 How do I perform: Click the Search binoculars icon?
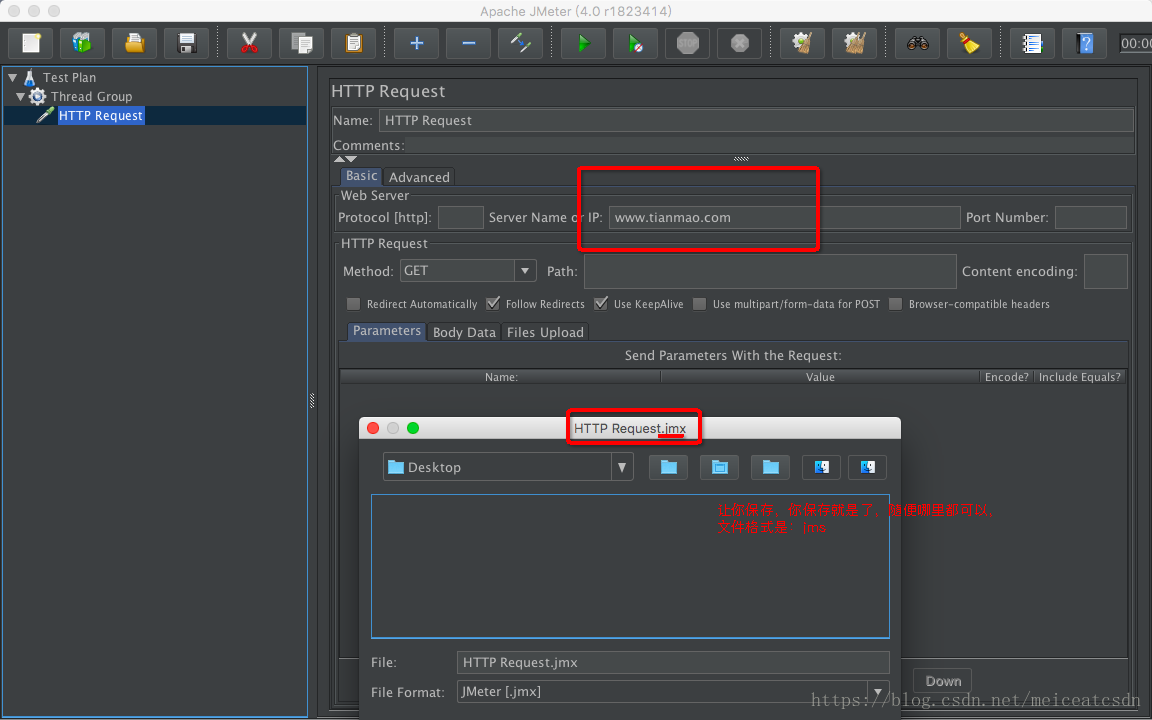point(918,43)
